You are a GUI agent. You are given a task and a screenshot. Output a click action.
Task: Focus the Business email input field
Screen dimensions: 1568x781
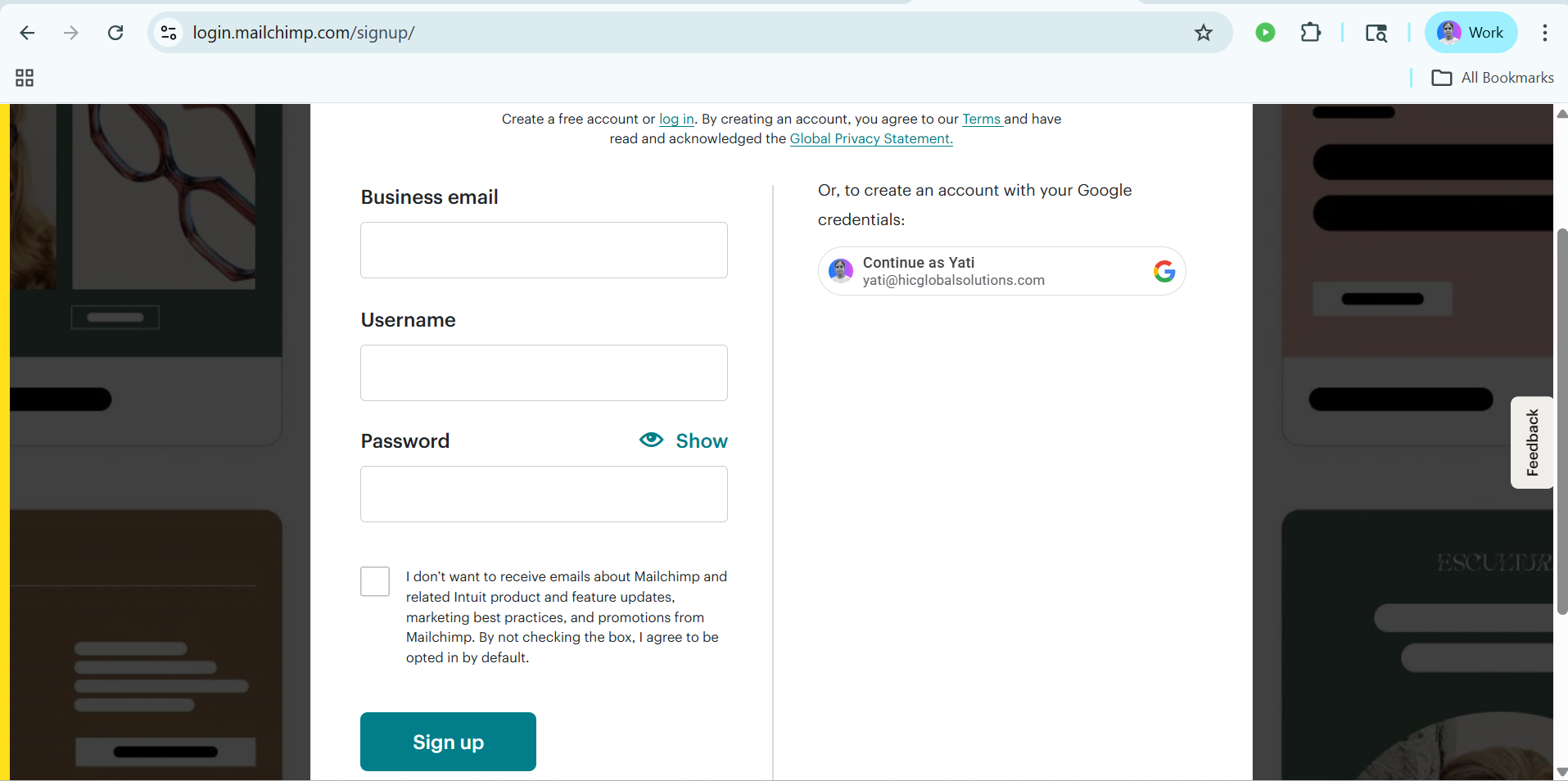pyautogui.click(x=544, y=250)
